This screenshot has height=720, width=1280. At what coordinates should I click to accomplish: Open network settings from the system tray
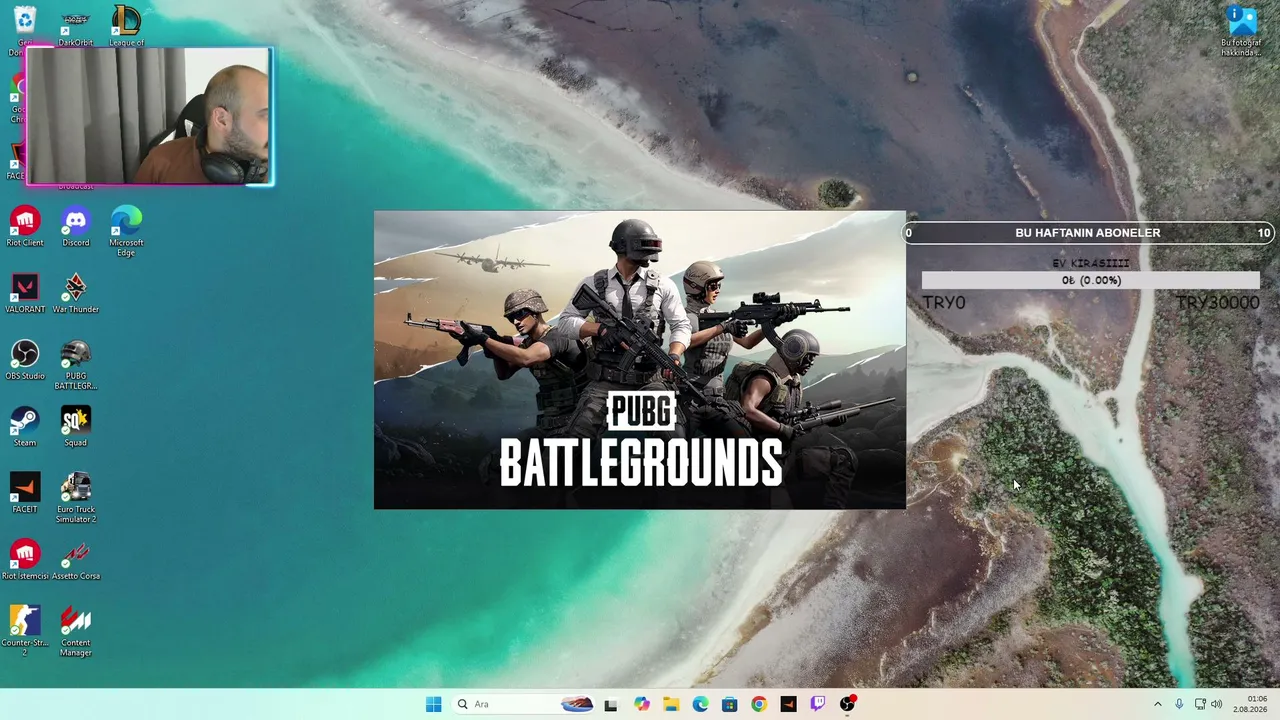(x=1200, y=704)
